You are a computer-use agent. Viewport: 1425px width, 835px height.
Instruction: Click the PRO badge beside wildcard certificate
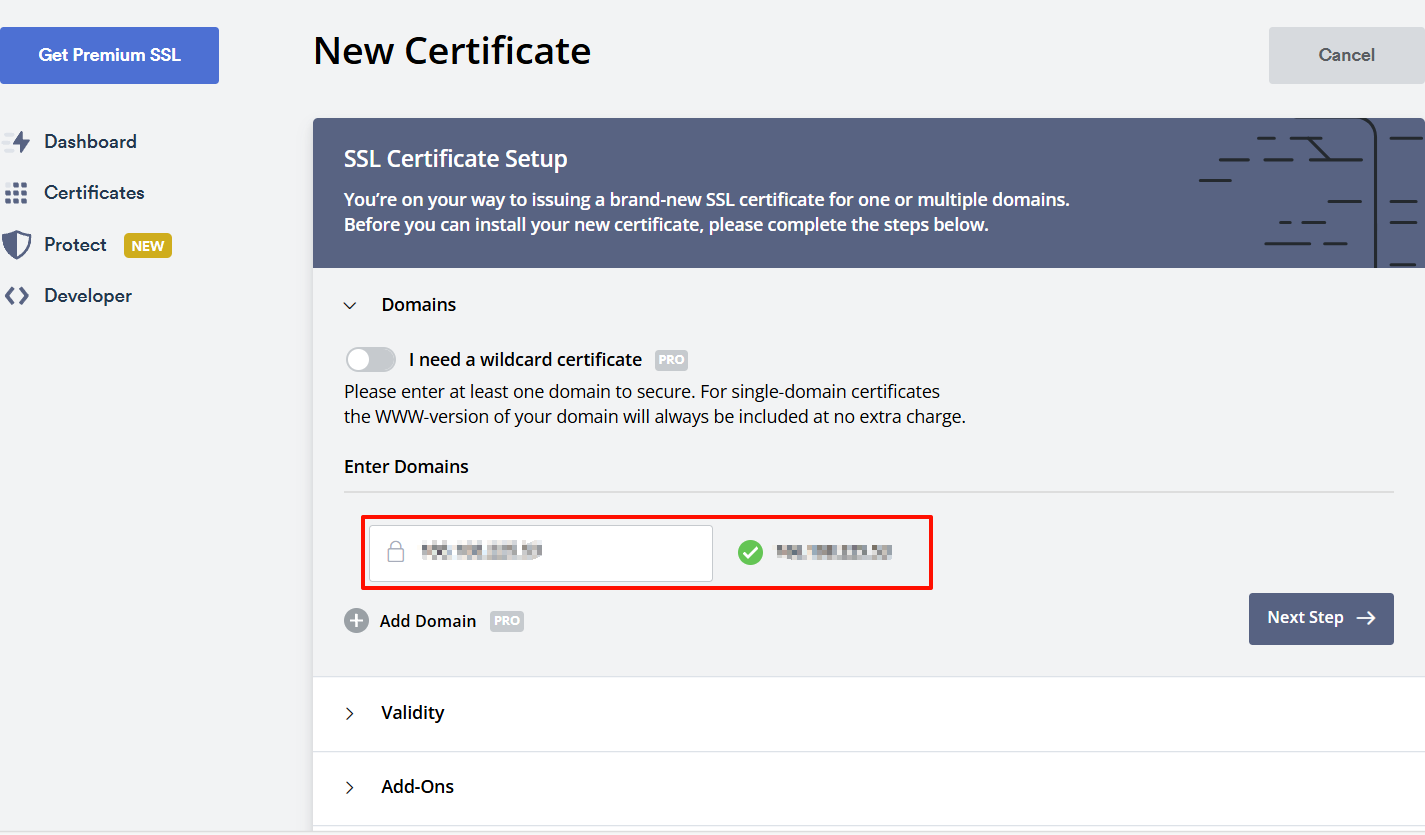pyautogui.click(x=671, y=360)
